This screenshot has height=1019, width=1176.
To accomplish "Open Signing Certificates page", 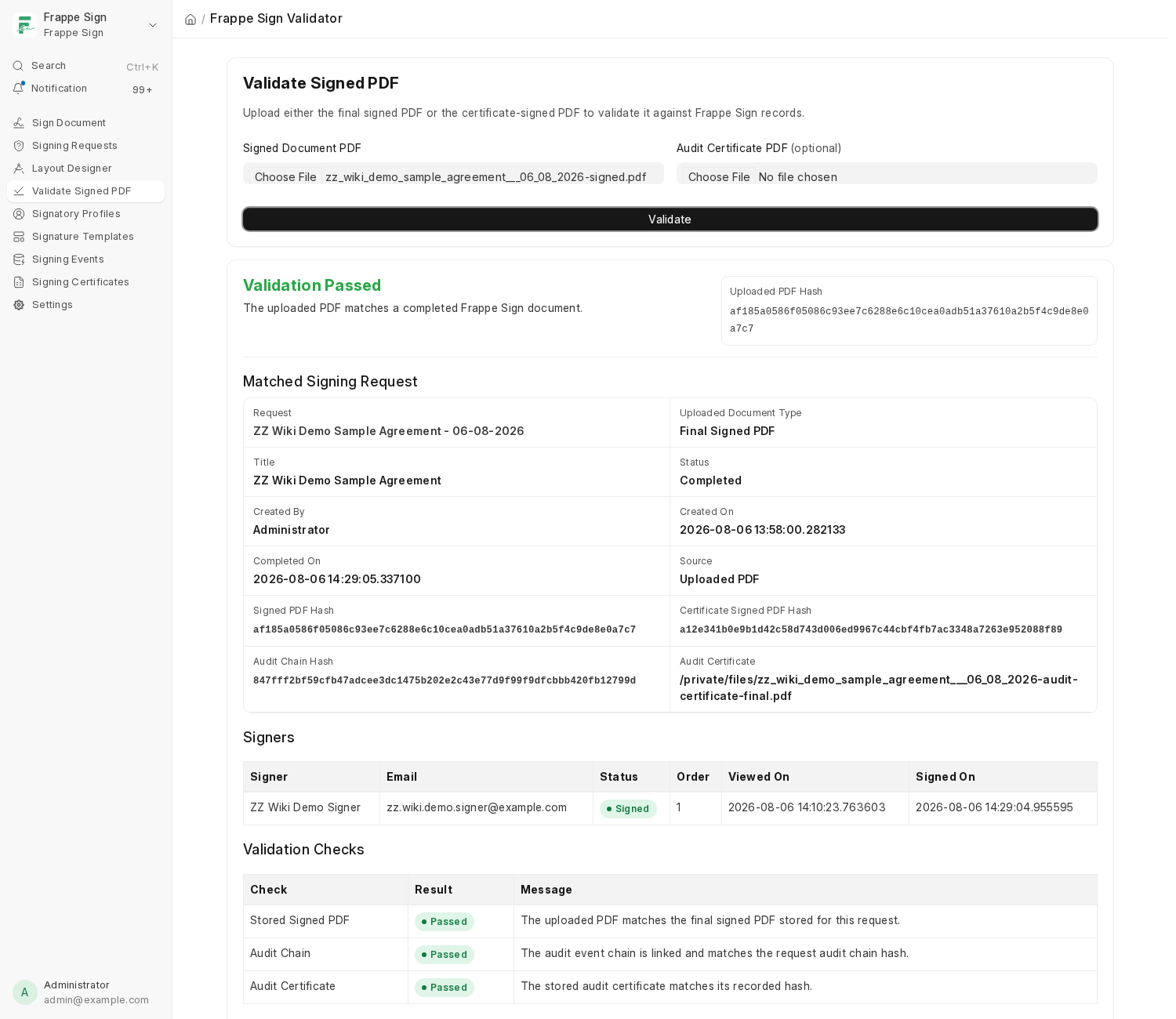I will coord(86,282).
